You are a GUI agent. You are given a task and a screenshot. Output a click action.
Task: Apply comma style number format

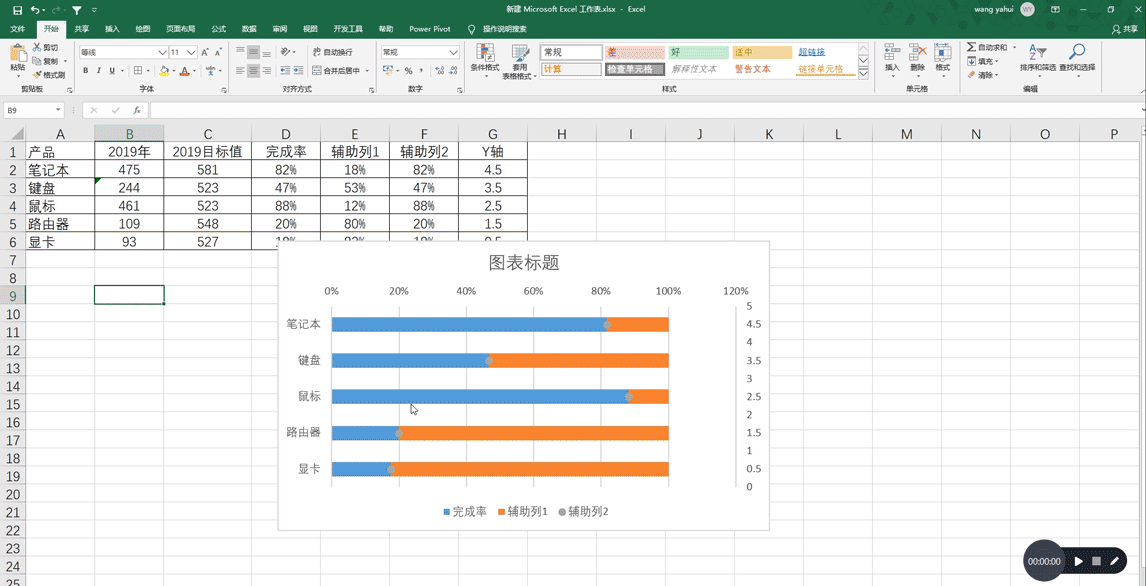click(422, 71)
